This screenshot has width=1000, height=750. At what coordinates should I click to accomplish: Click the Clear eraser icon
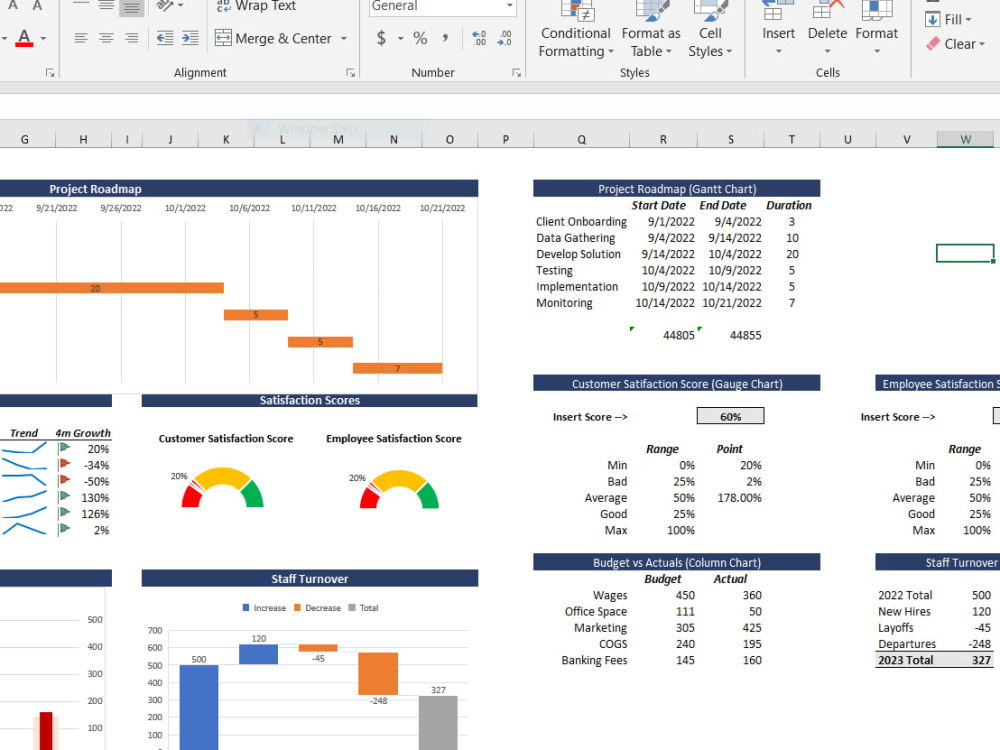pyautogui.click(x=933, y=43)
